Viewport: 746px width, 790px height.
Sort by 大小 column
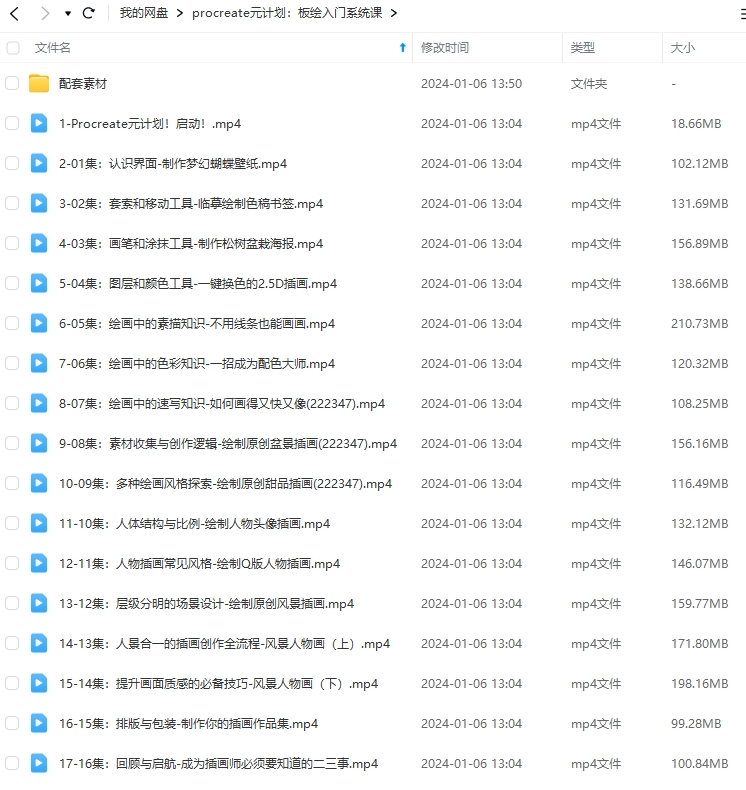[683, 48]
